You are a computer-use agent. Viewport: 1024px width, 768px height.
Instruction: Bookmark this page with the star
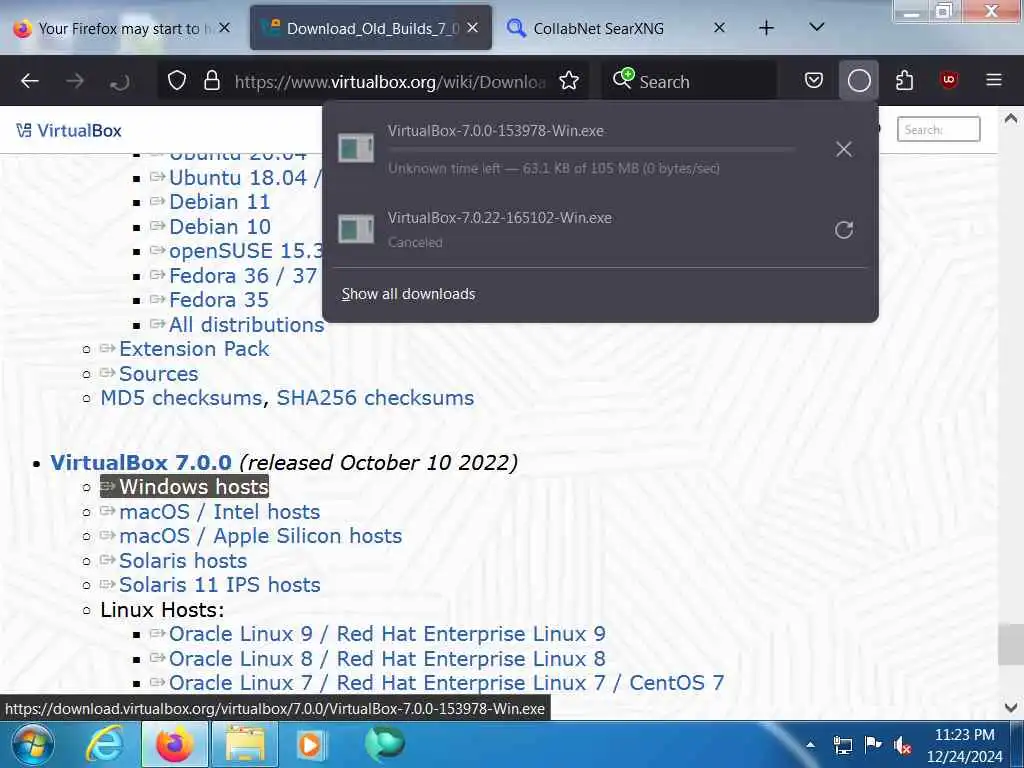(x=569, y=81)
